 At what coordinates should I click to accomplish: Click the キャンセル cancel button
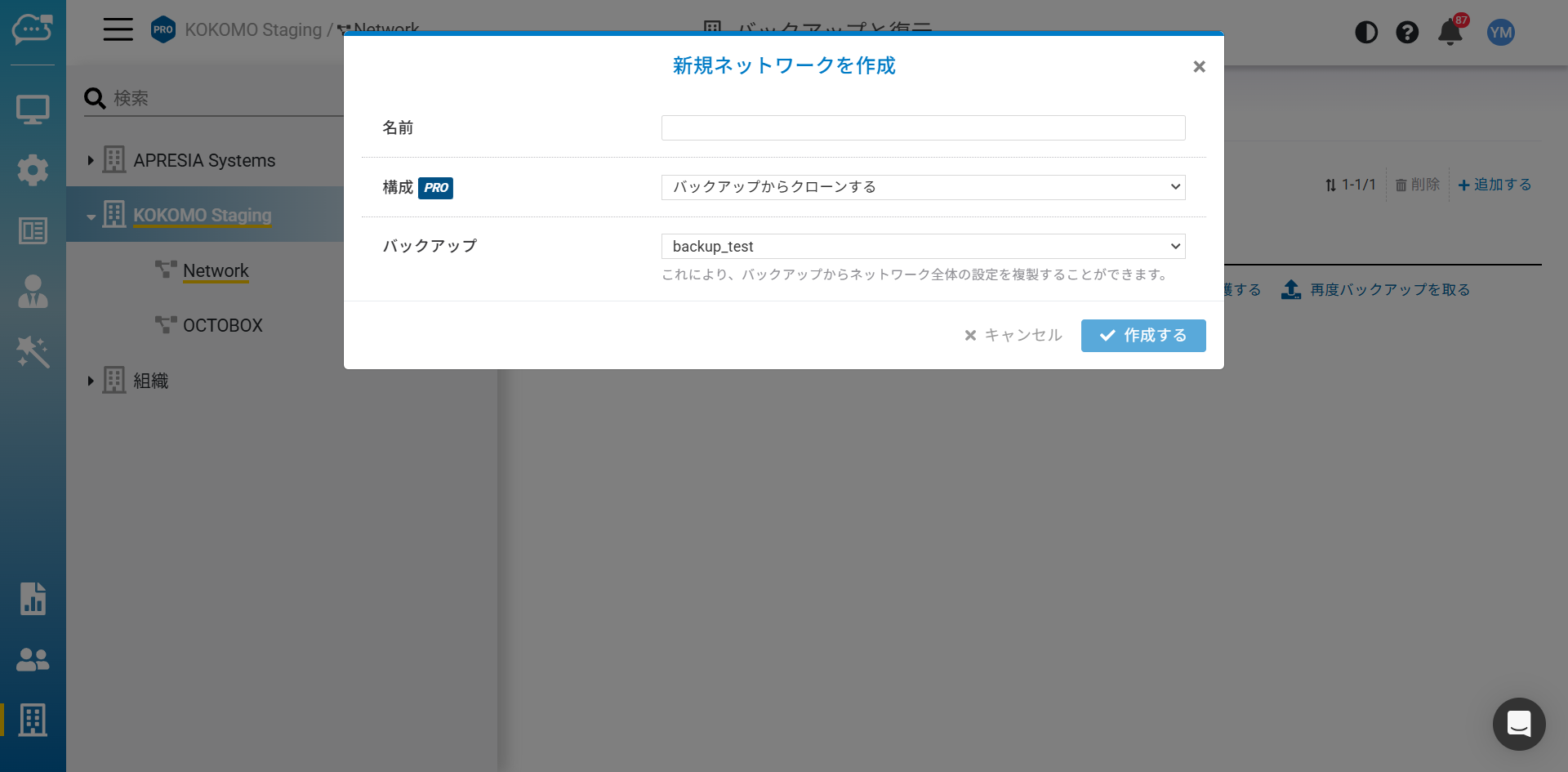coord(1013,336)
